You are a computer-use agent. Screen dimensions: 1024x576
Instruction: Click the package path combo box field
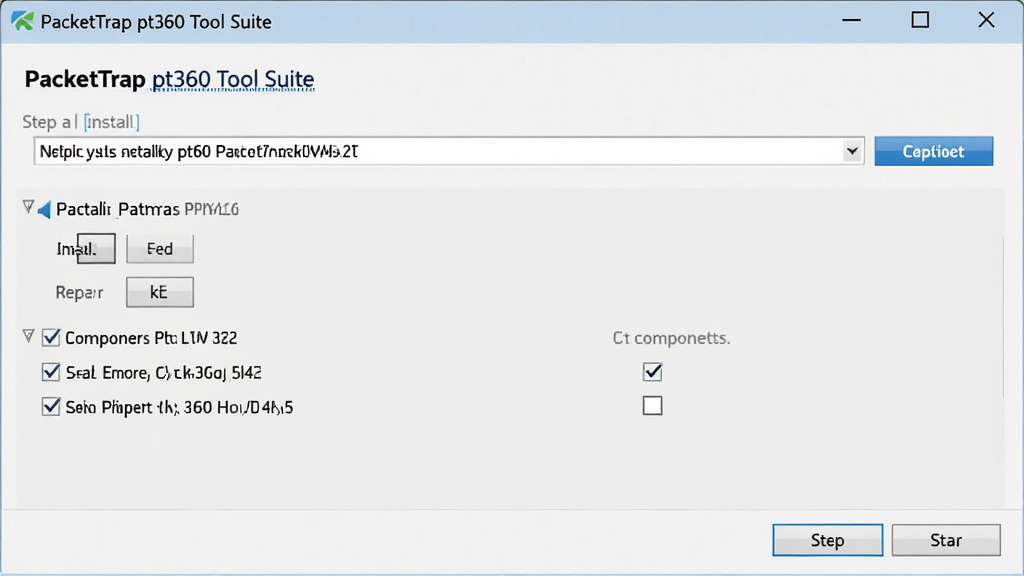[x=449, y=152]
